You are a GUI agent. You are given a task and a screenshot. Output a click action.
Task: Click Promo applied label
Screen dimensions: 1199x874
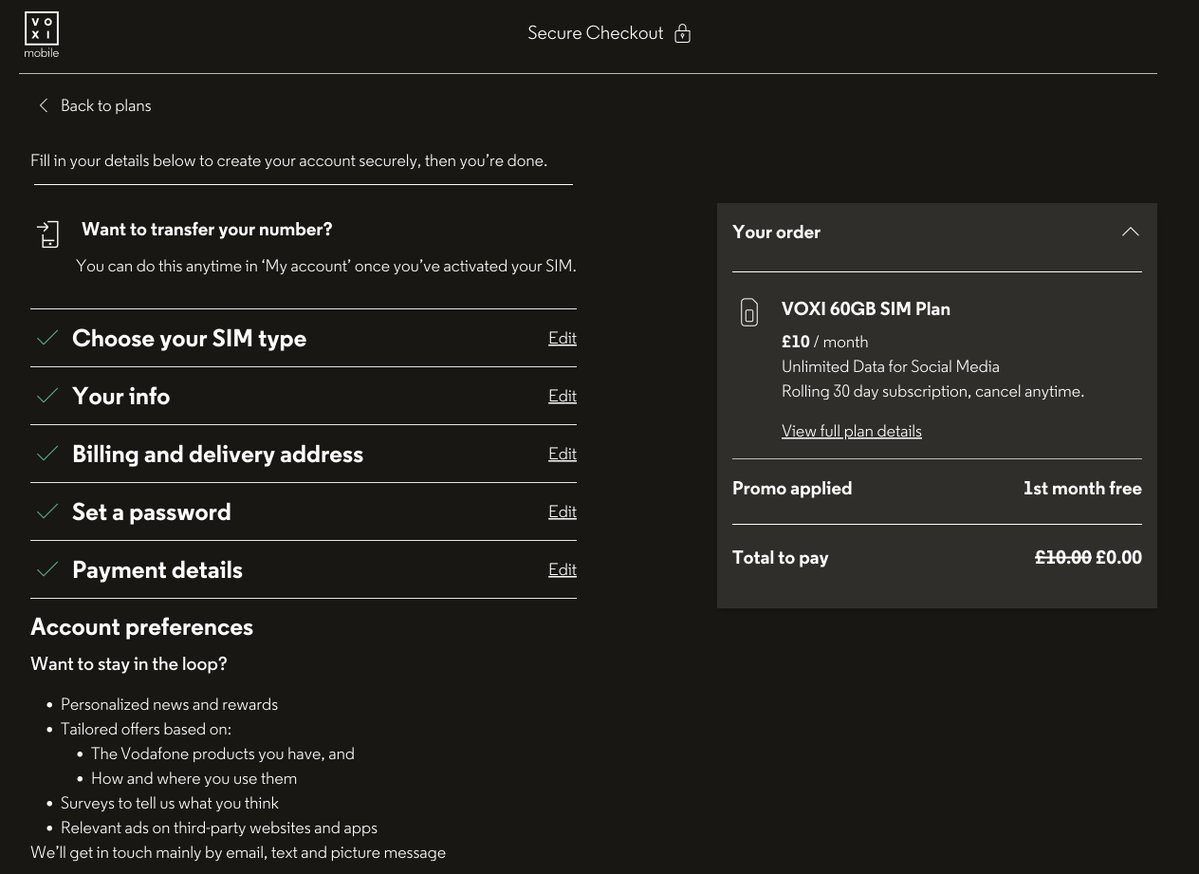point(791,489)
